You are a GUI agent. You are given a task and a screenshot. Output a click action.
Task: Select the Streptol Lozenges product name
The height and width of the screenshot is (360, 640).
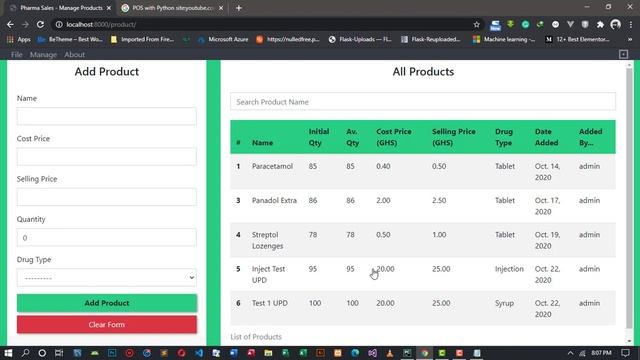(267, 240)
